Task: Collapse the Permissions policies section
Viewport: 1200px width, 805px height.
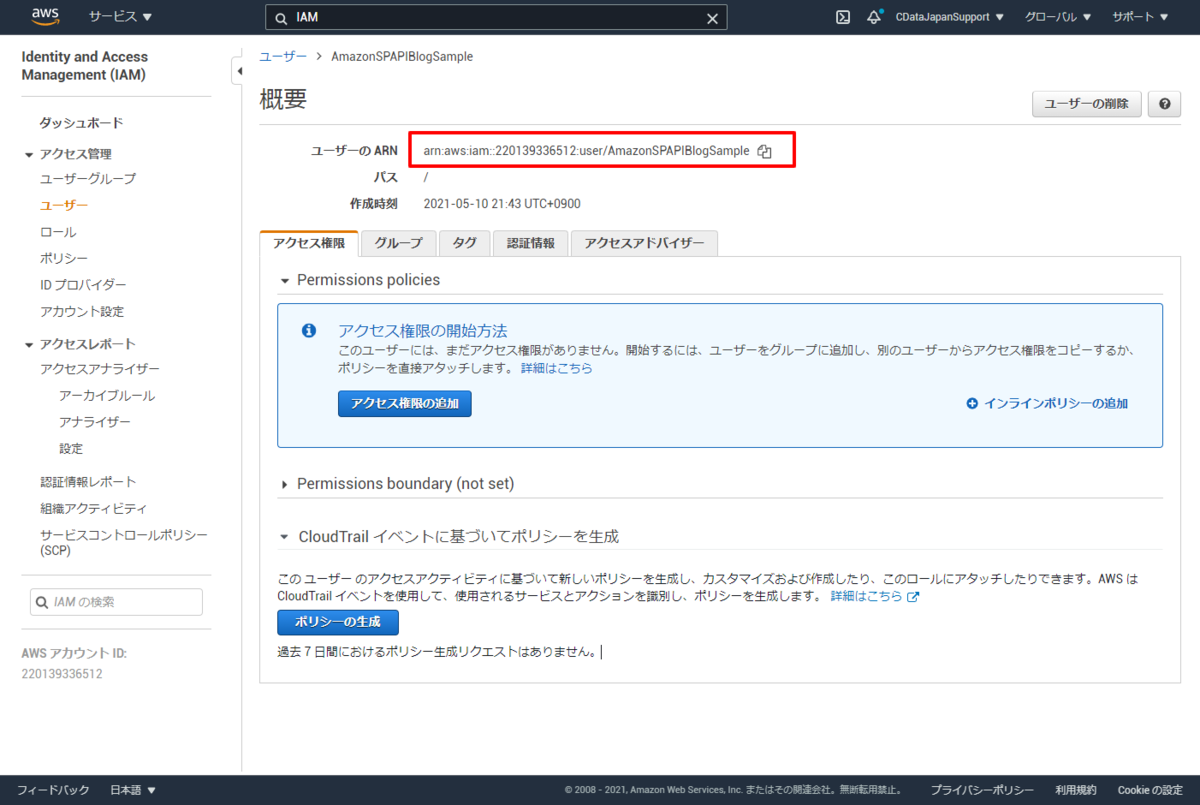Action: [x=285, y=280]
